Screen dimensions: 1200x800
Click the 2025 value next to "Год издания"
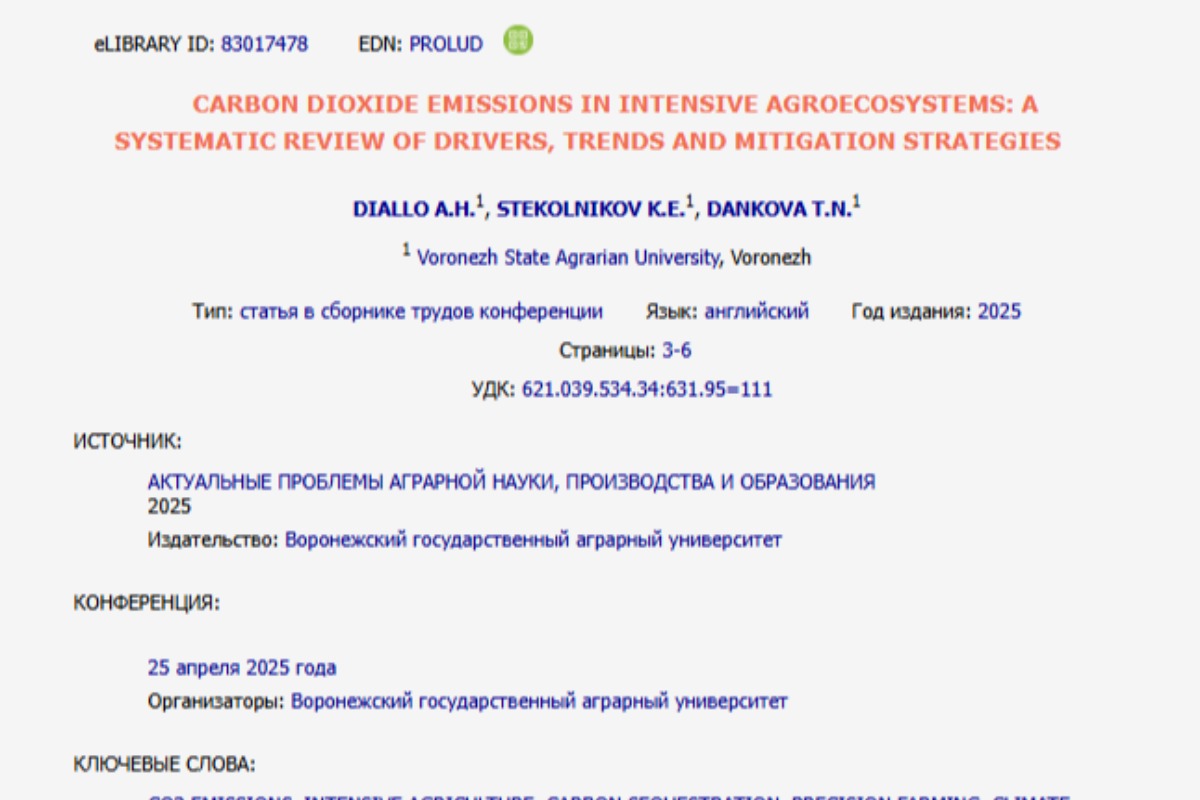click(999, 311)
